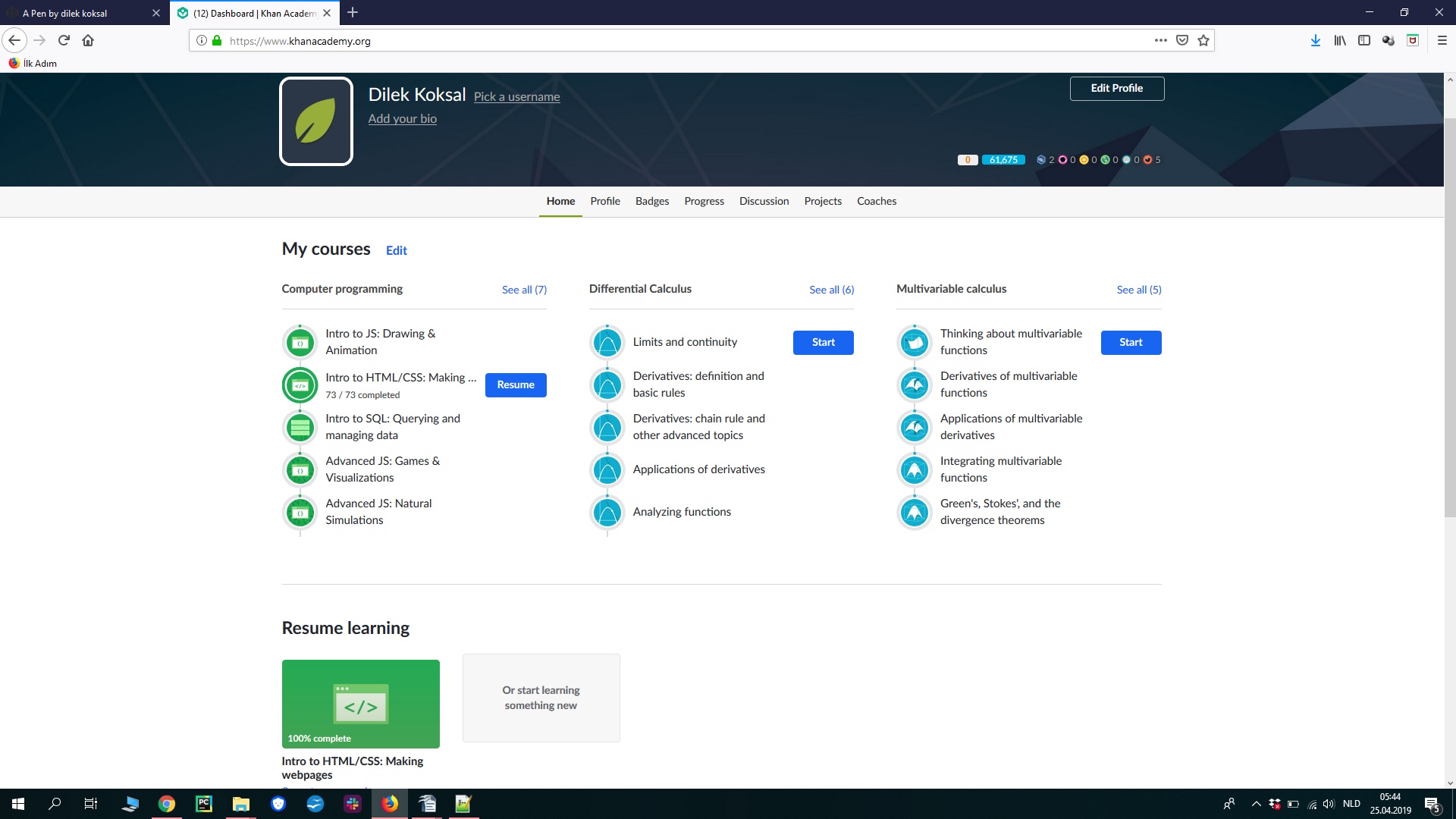Viewport: 1456px width, 819px height.
Task: Click the Integrating multivariable functions icon
Action: click(915, 470)
